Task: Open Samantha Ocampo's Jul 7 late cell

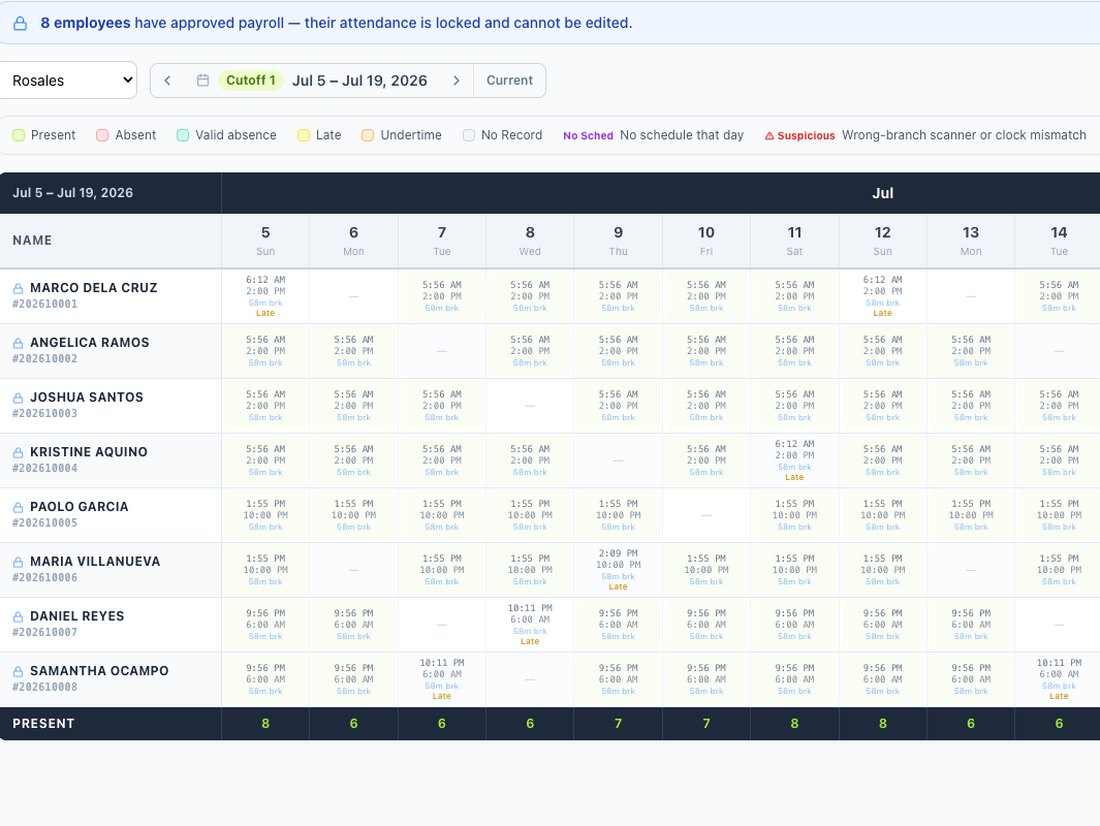Action: point(442,679)
